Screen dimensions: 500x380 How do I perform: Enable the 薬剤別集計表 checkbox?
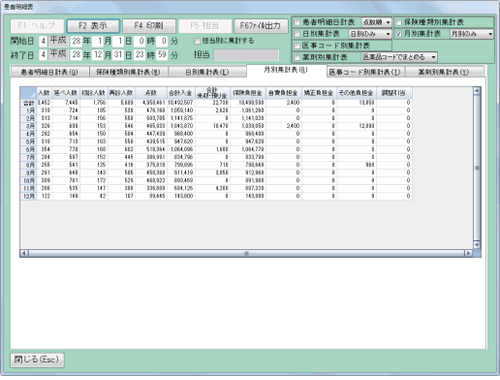pyautogui.click(x=297, y=58)
